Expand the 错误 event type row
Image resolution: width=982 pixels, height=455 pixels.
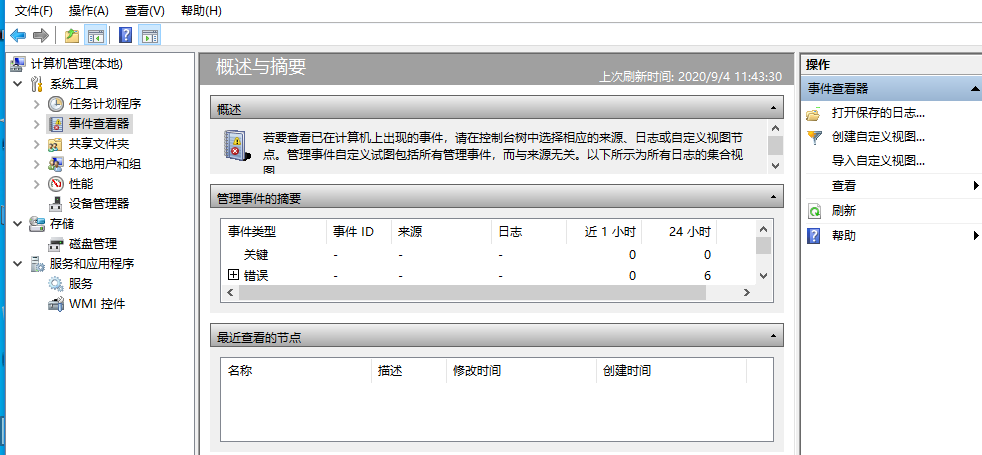click(234, 275)
